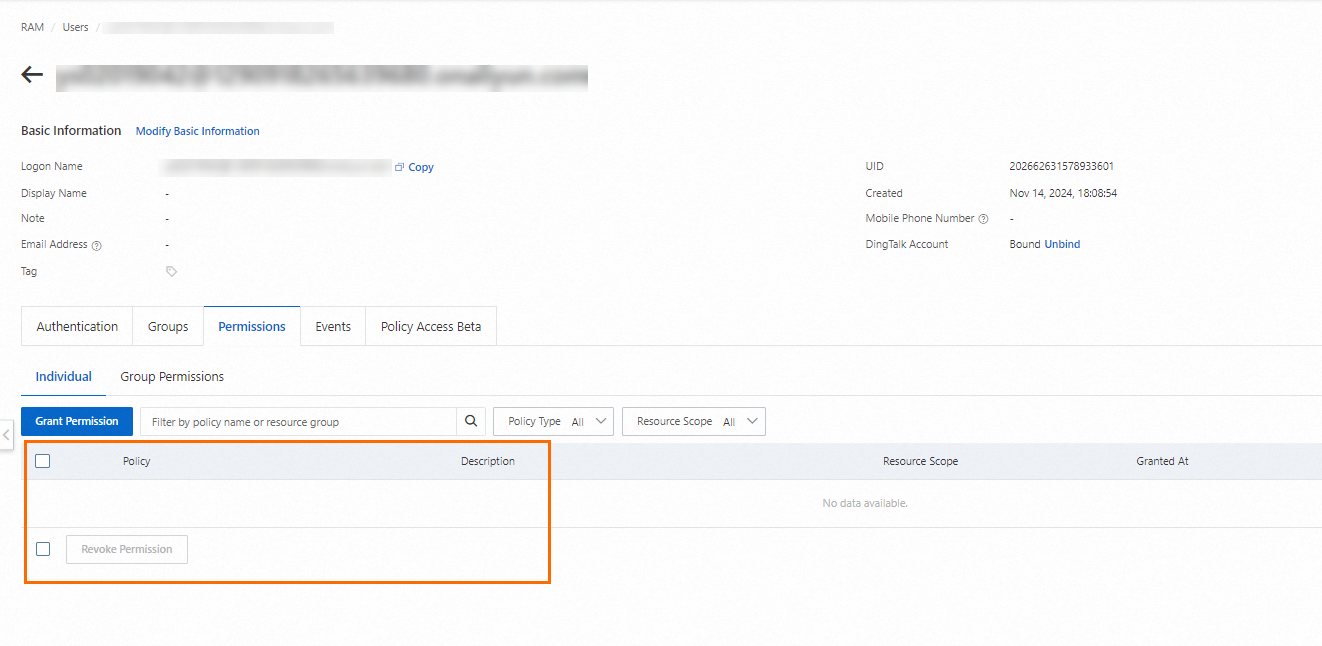Screen dimensions: 1322x646
Task: Expand the collapsed left side panel arrow
Action: (x=5, y=435)
